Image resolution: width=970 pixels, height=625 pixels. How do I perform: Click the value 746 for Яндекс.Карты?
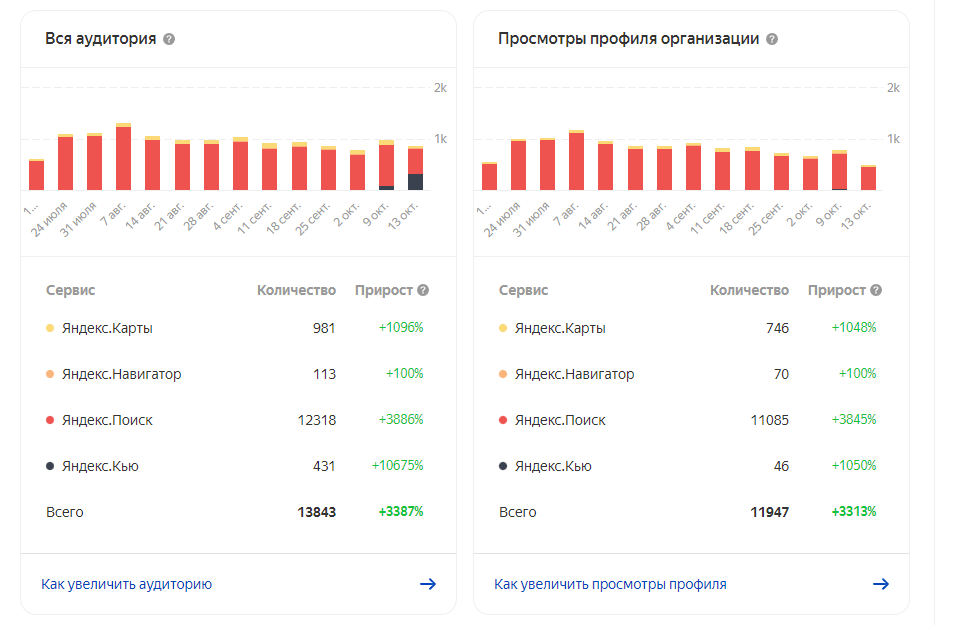coord(777,328)
